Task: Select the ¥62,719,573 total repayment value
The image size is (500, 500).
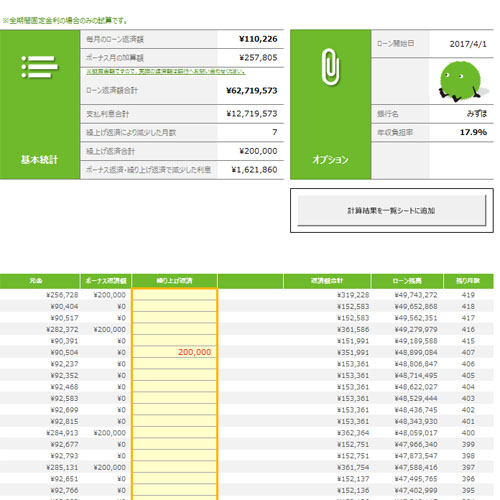Action: [x=251, y=91]
